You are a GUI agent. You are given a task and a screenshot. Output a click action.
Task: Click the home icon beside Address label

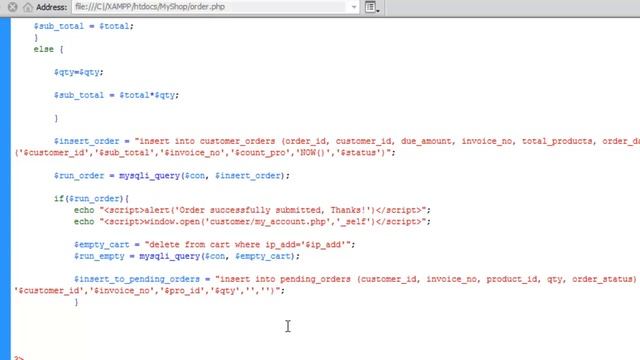(28, 7)
